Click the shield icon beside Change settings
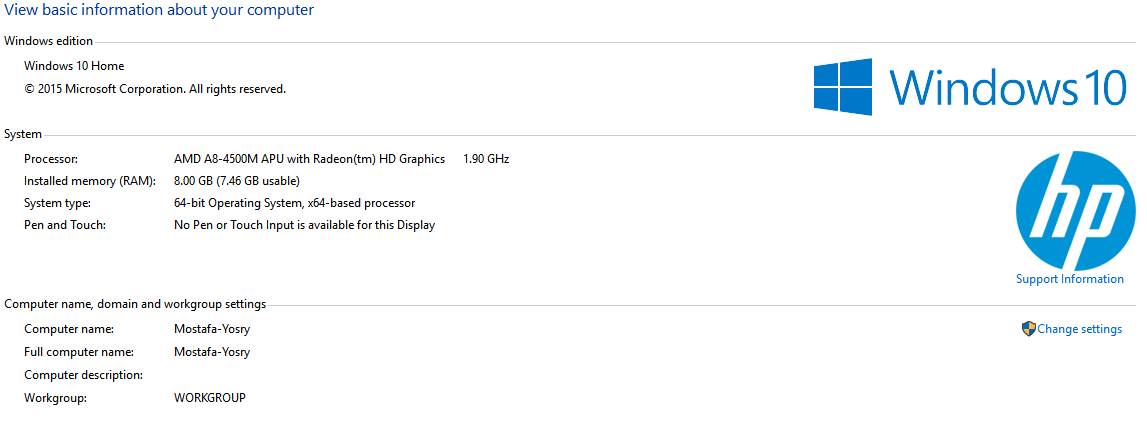Viewport: 1147px width, 421px height. (1028, 329)
